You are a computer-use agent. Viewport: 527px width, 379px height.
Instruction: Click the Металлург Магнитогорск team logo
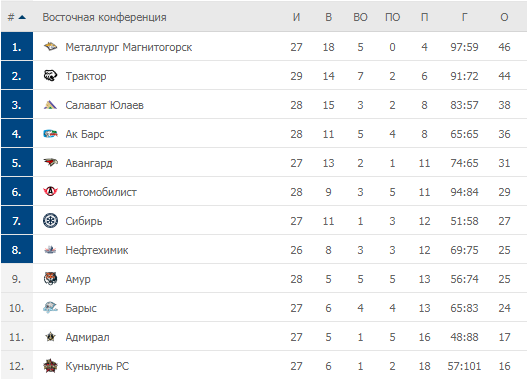(50, 46)
